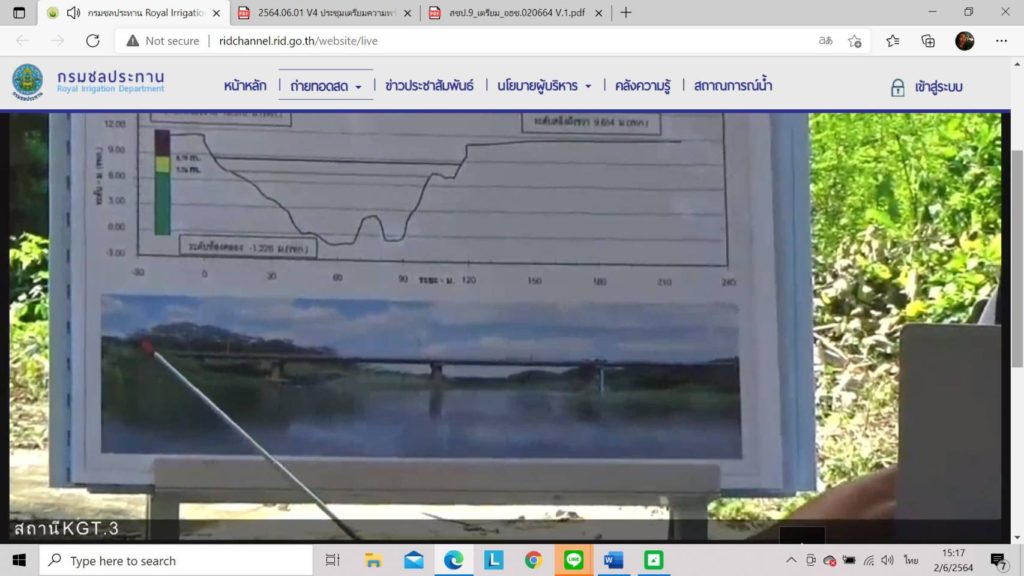Open the browser Collections icon

click(x=928, y=41)
